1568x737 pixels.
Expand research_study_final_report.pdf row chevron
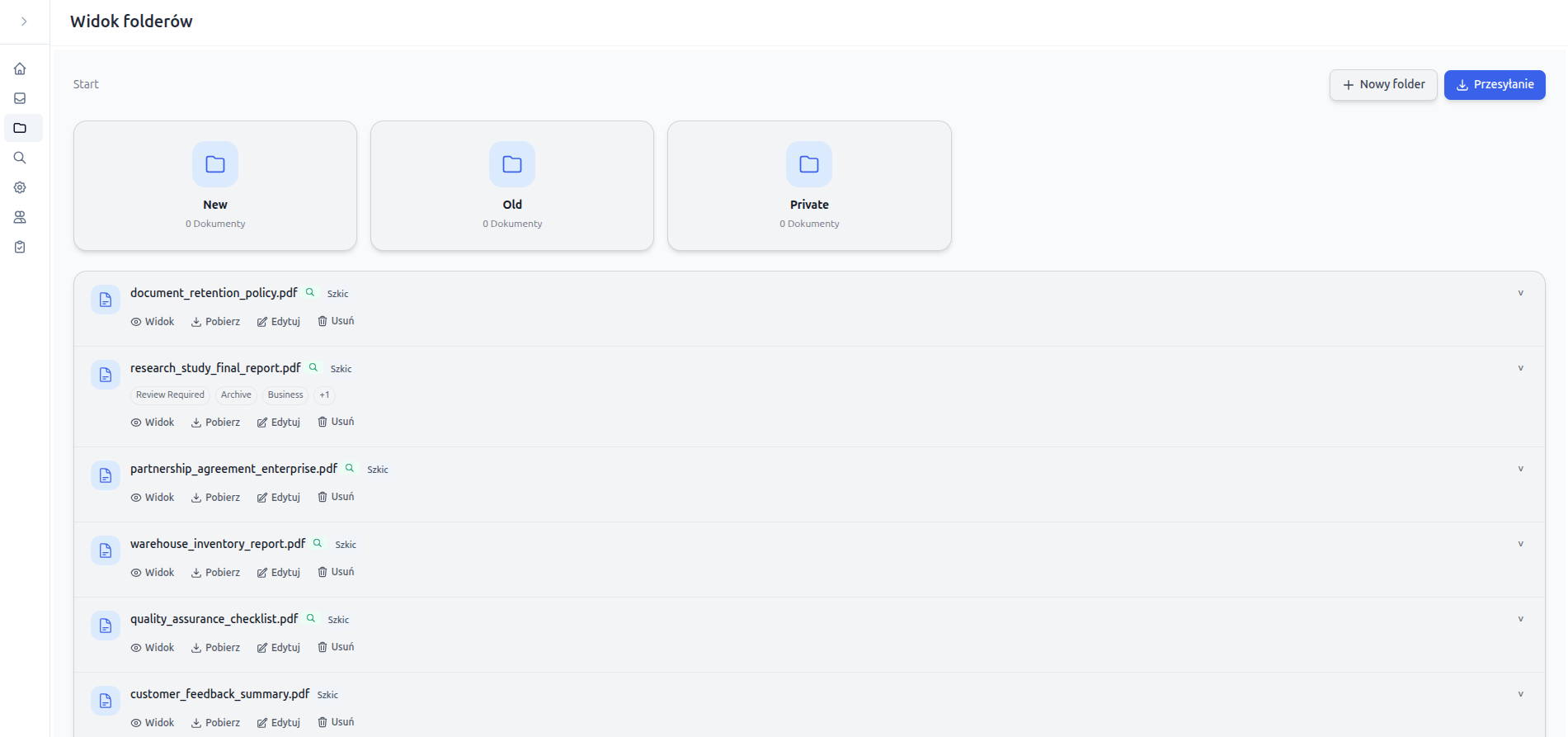[x=1521, y=368]
